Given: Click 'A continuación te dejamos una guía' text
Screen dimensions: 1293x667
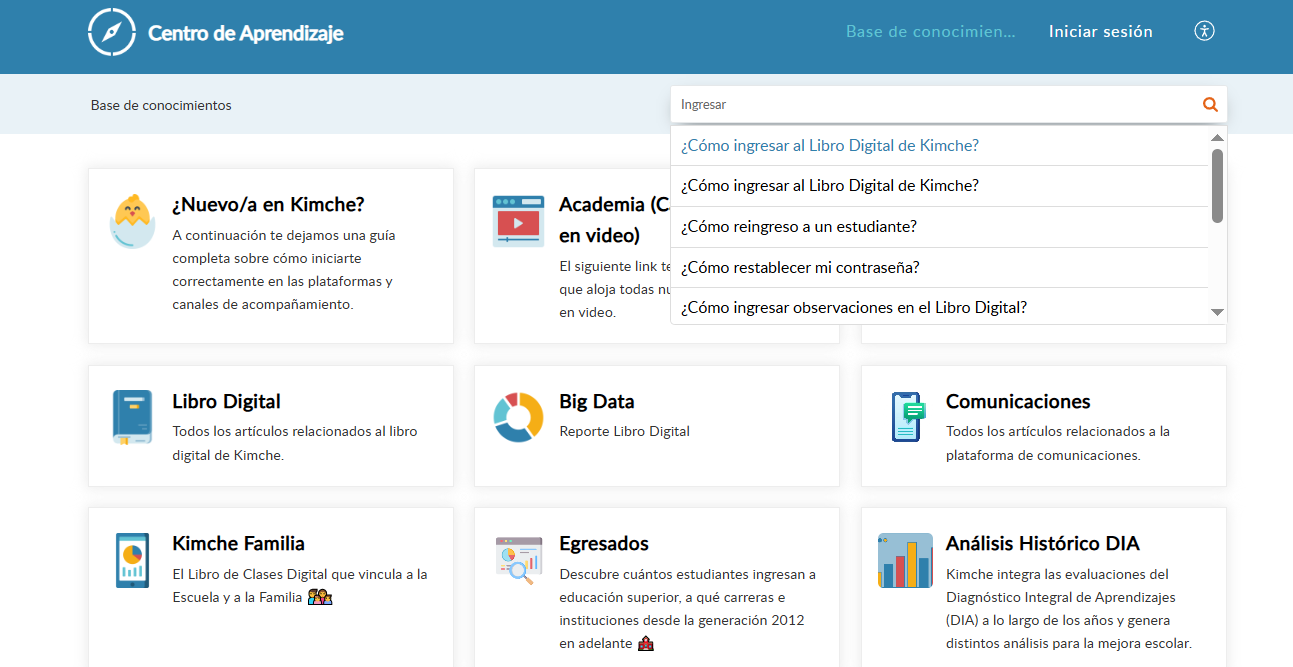Looking at the screenshot, I should click(284, 235).
